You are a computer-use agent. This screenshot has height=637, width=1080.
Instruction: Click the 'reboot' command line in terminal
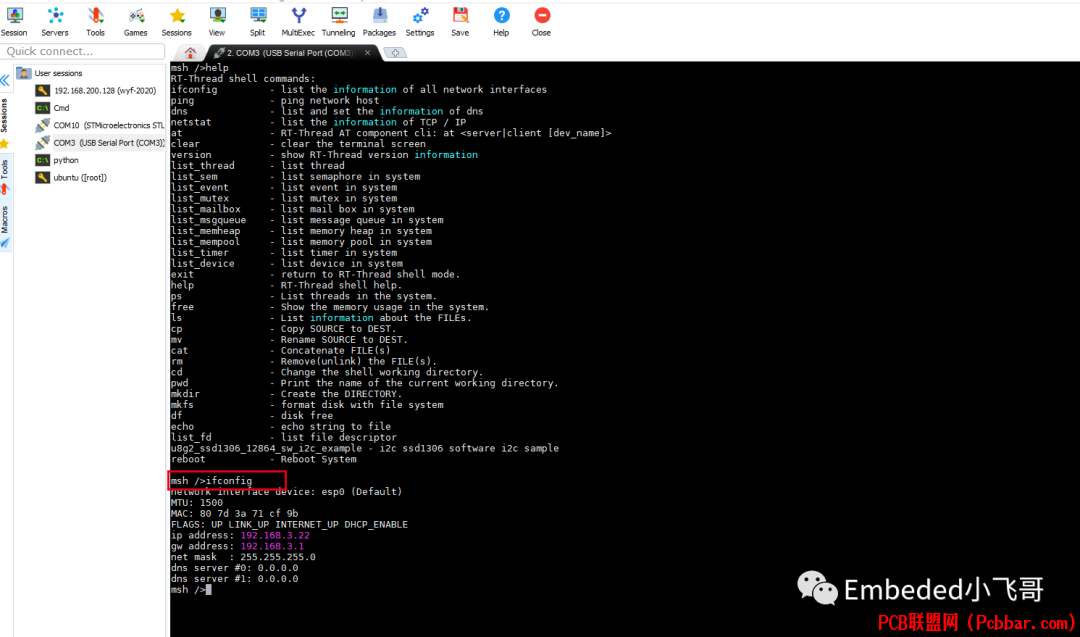(x=264, y=459)
